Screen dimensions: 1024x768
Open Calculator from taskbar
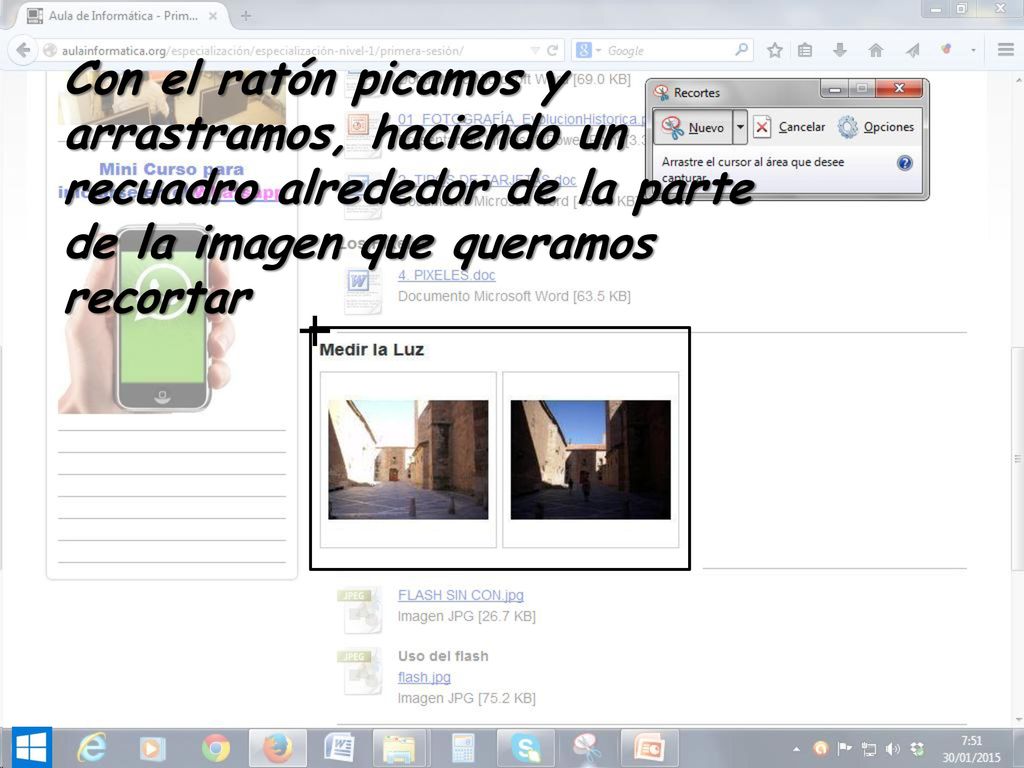pyautogui.click(x=462, y=748)
